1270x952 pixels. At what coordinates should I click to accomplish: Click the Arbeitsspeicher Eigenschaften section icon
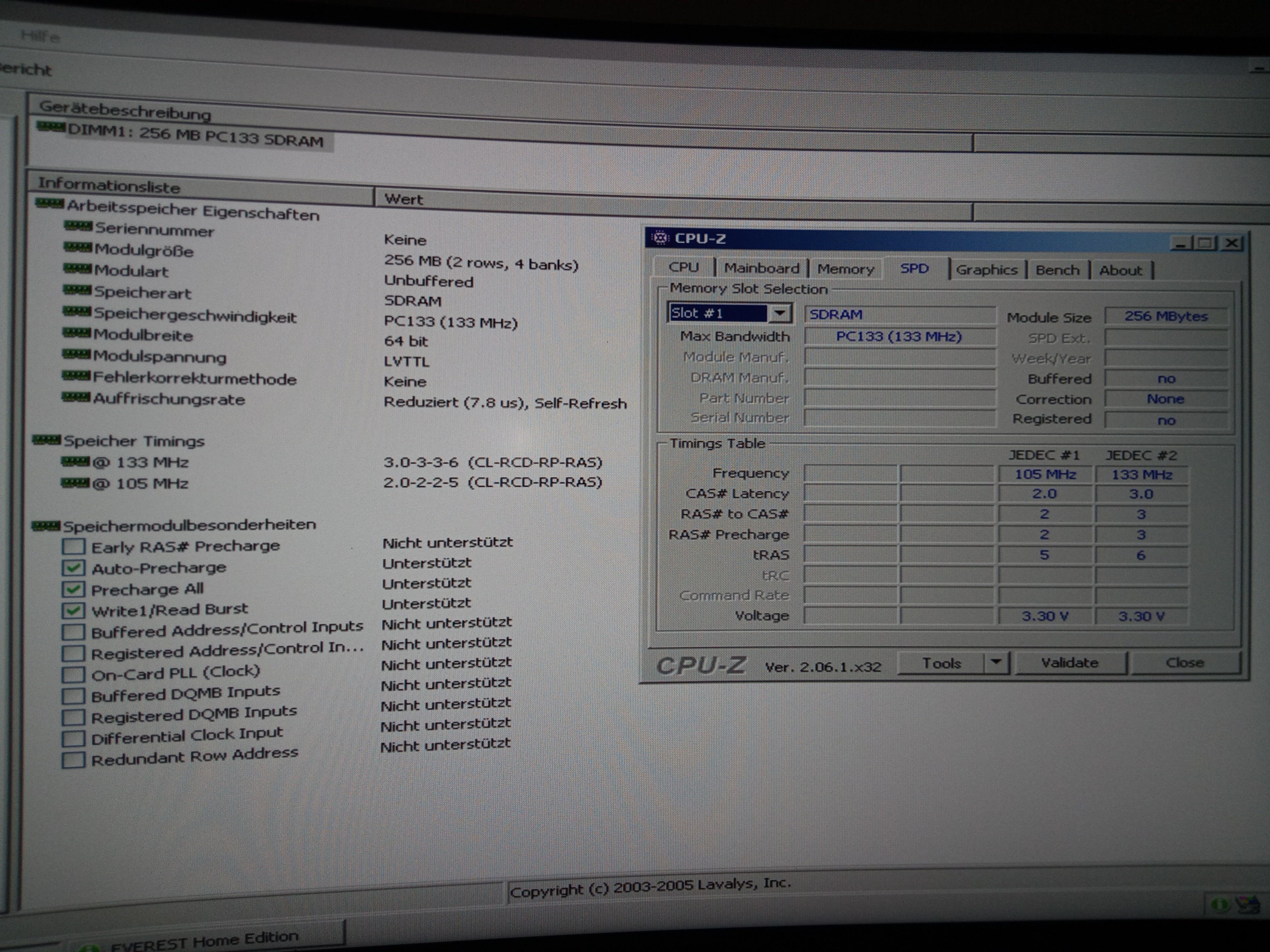point(49,204)
